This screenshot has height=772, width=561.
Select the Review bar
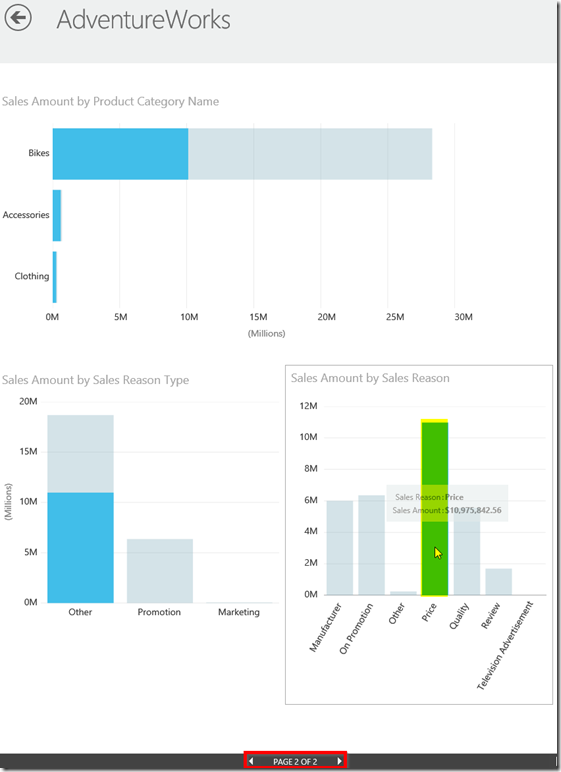[x=498, y=581]
